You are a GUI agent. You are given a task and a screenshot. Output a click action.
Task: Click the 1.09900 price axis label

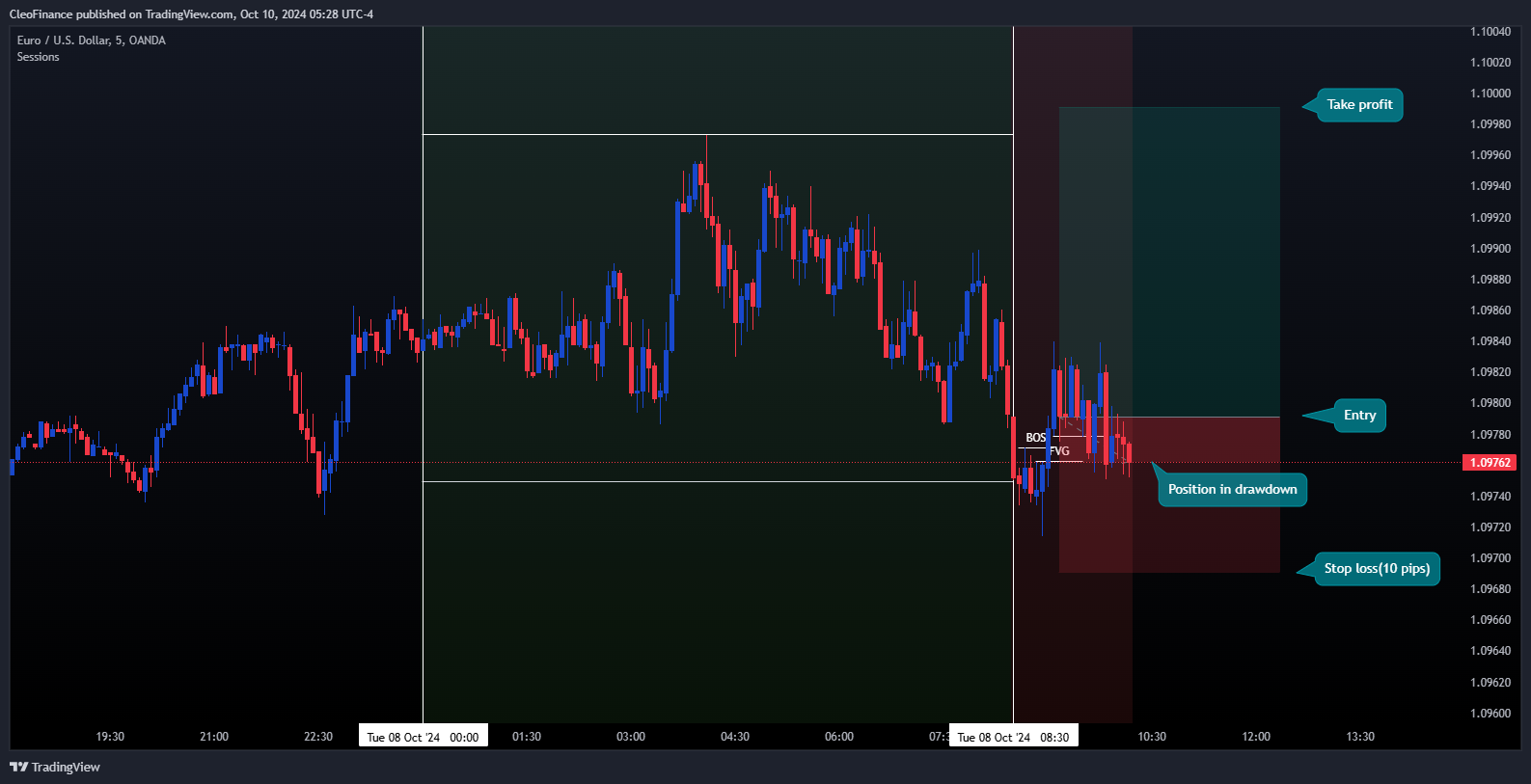(1490, 249)
